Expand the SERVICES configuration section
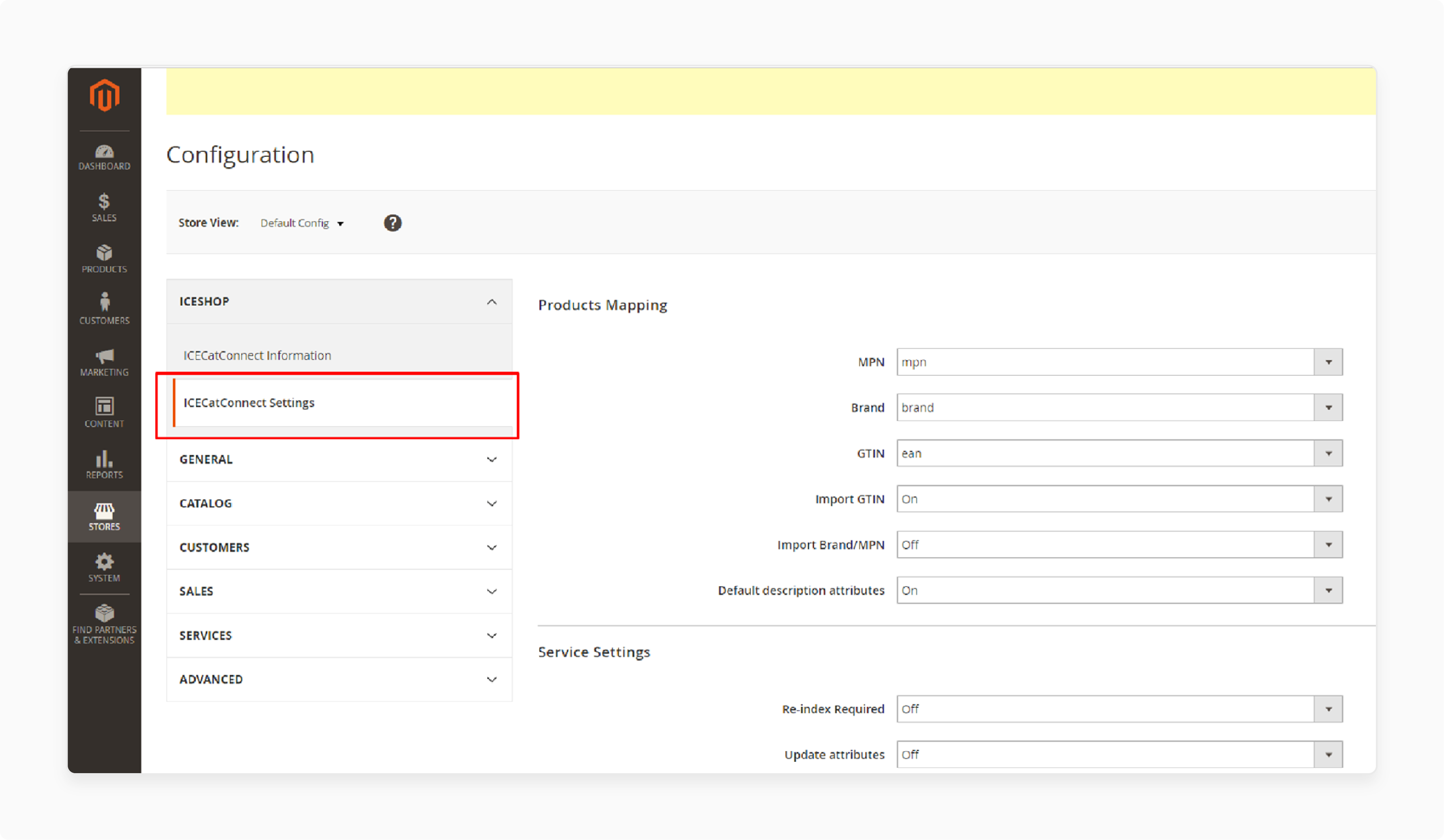 [x=339, y=635]
